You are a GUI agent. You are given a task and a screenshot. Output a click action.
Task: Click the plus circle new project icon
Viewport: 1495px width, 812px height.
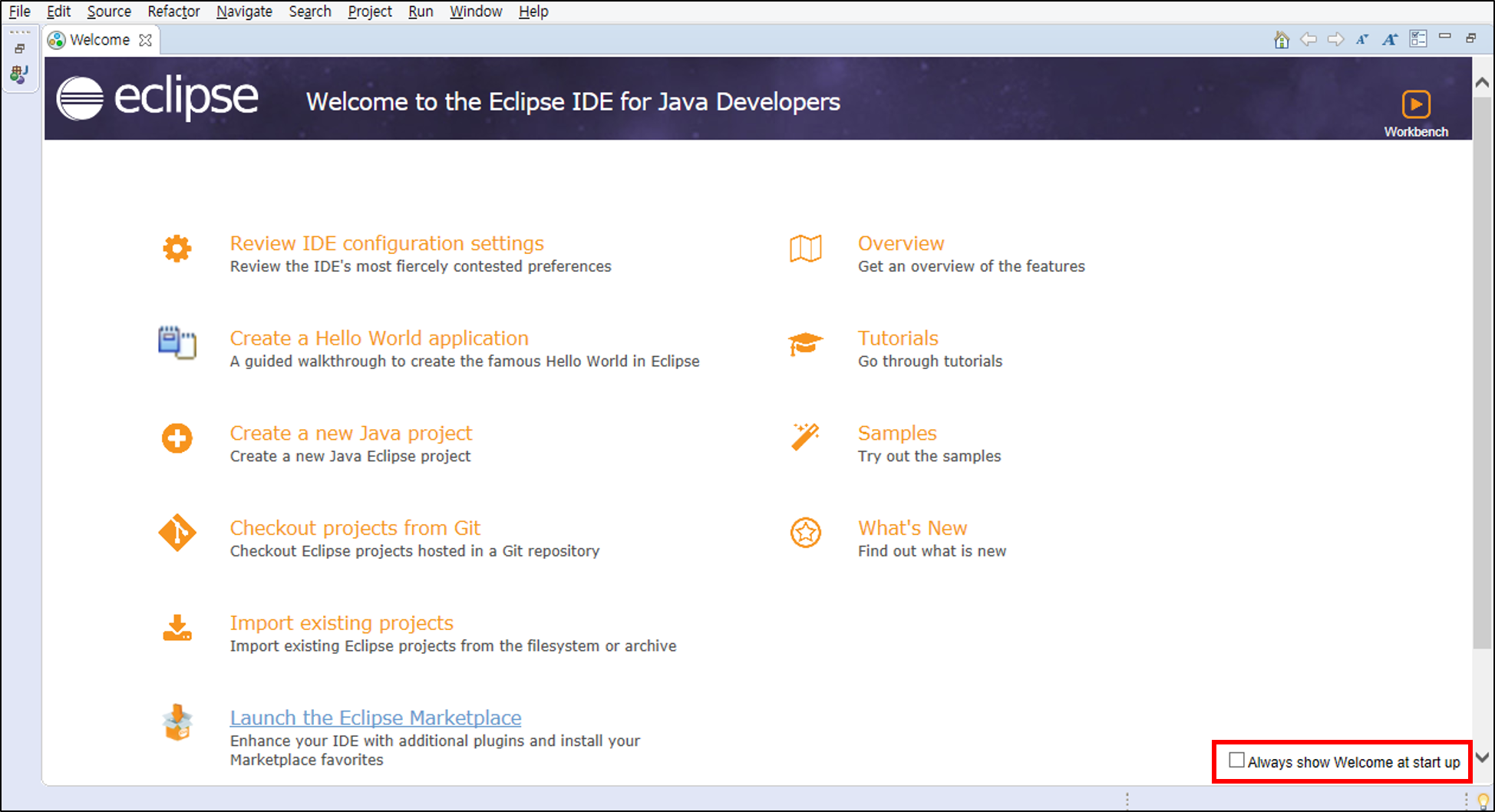177,438
